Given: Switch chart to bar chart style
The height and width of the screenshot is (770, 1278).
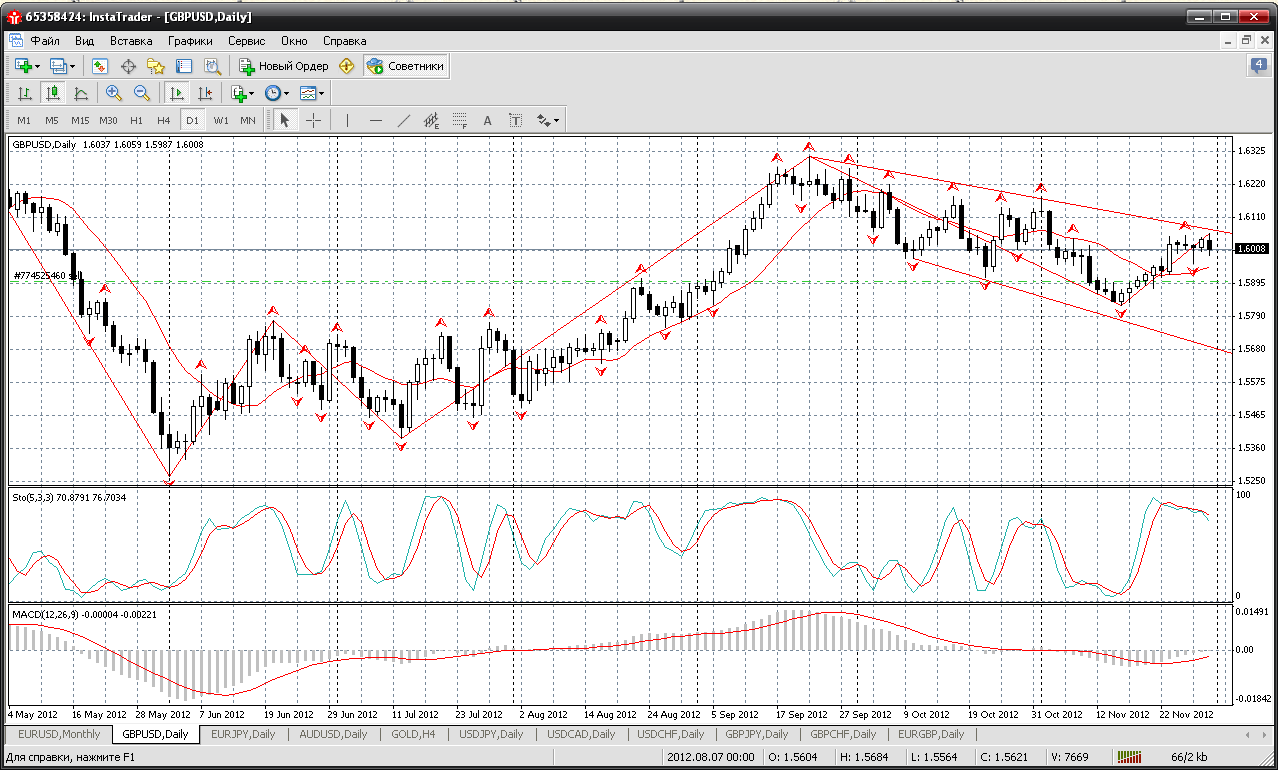Looking at the screenshot, I should click(24, 93).
